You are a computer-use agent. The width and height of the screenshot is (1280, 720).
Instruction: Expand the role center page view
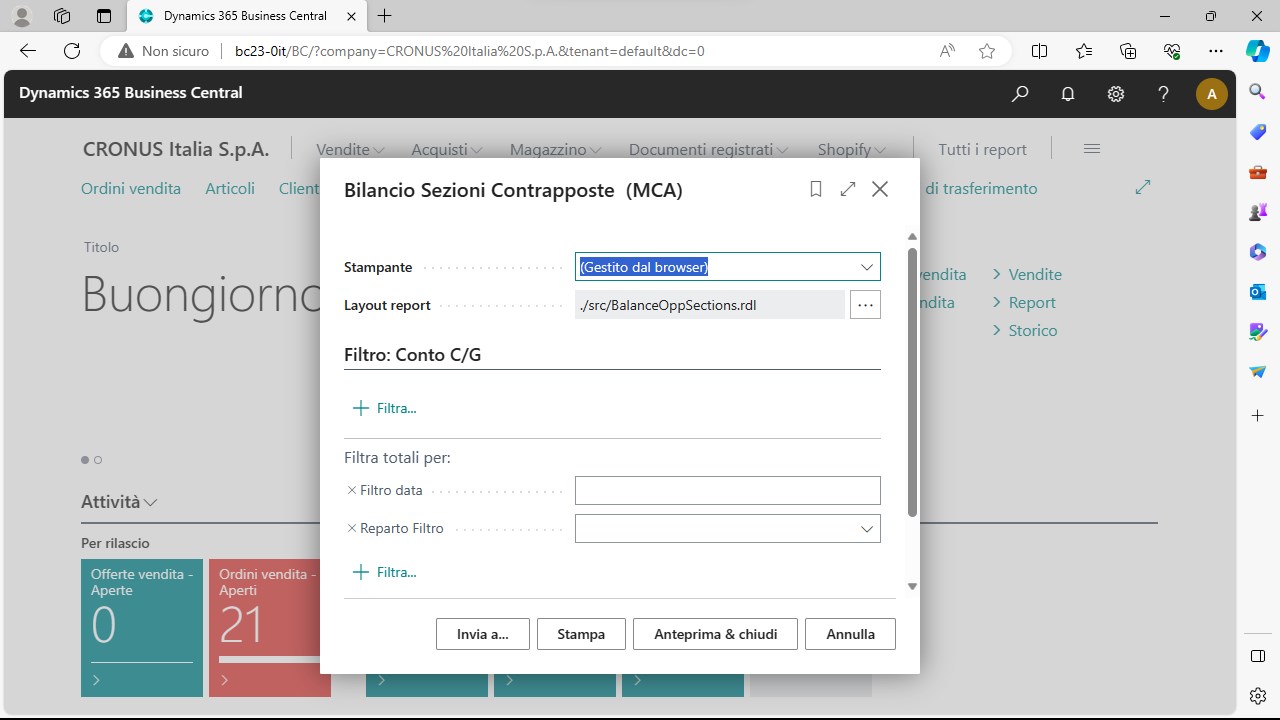click(1143, 187)
